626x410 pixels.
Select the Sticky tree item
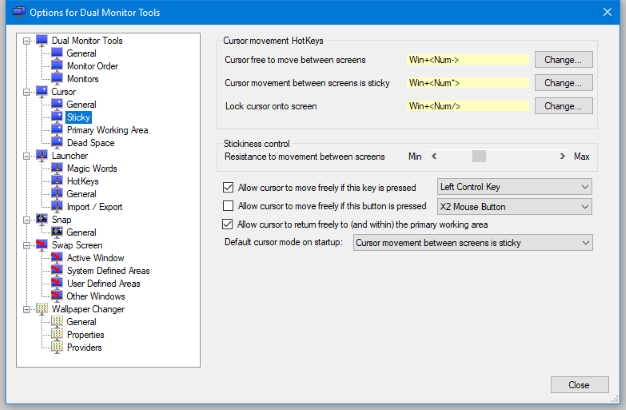79,117
